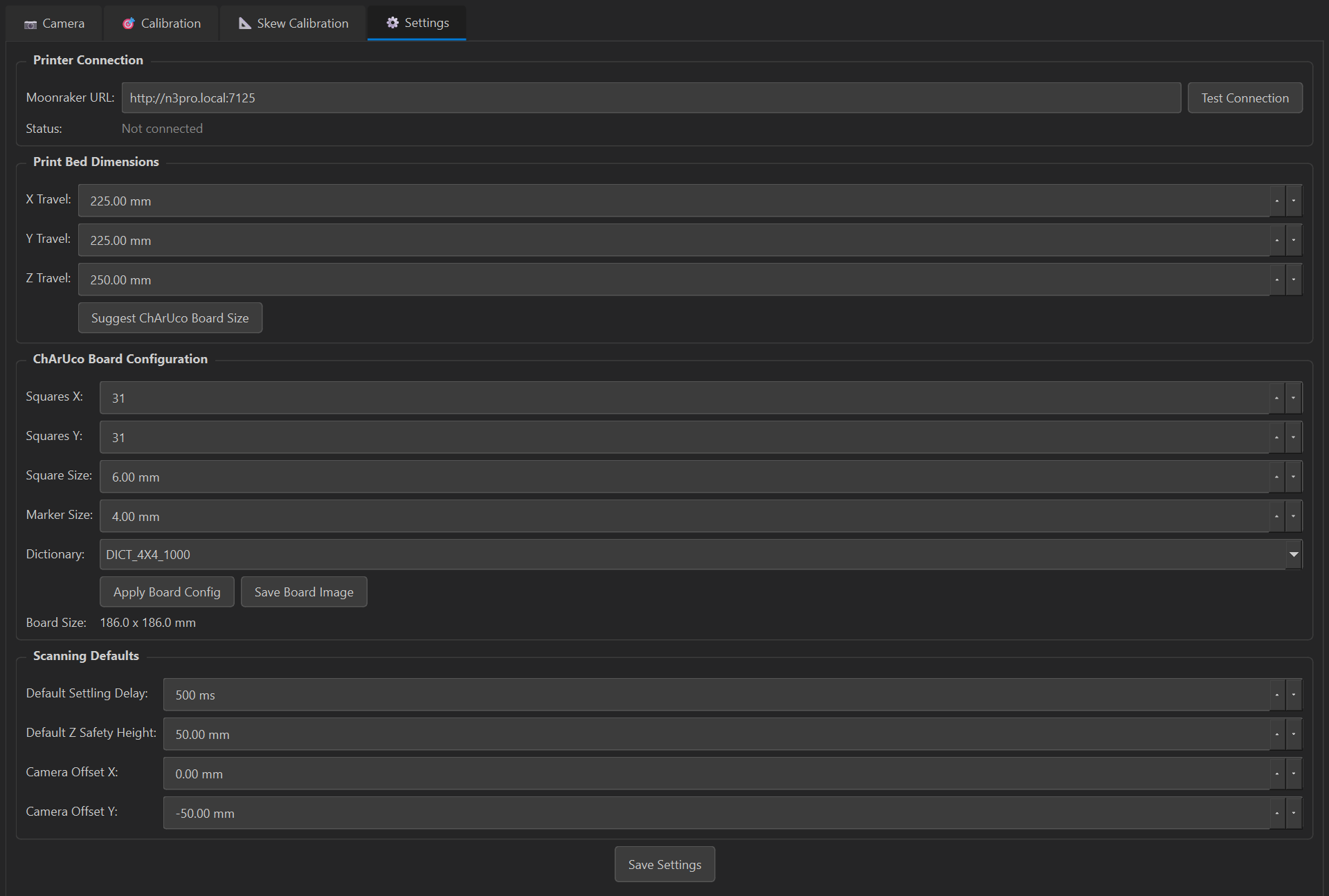This screenshot has width=1329, height=896.
Task: Decrease Default Settling Delay
Action: click(1294, 695)
